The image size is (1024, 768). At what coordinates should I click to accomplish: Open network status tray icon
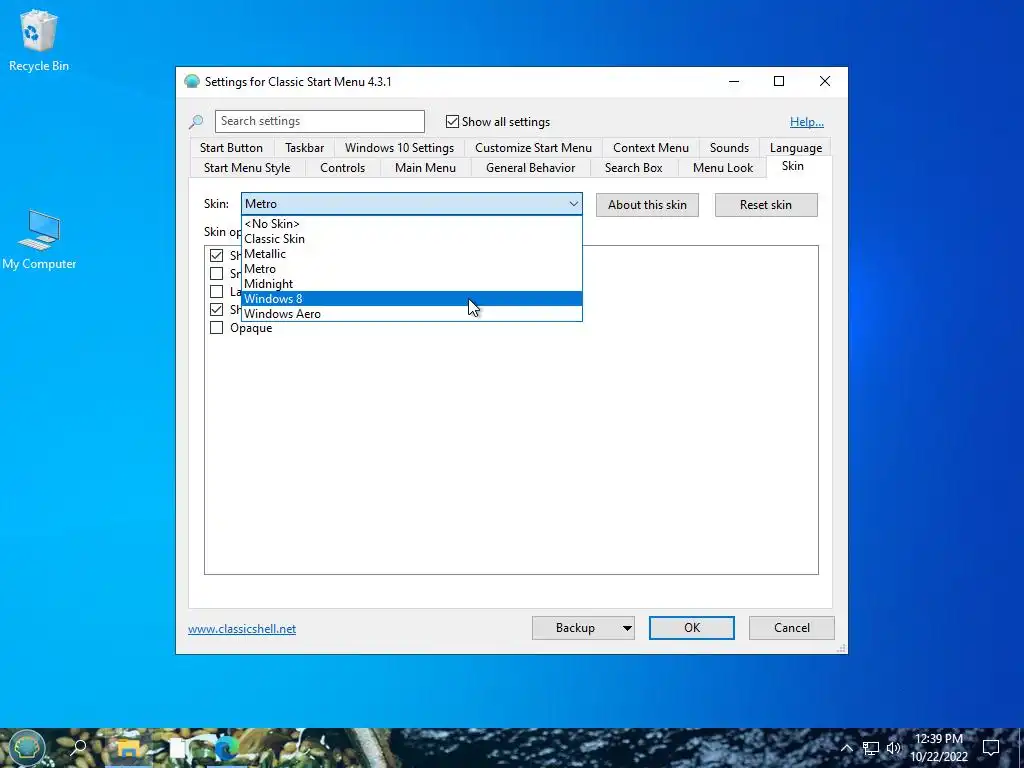[871, 748]
